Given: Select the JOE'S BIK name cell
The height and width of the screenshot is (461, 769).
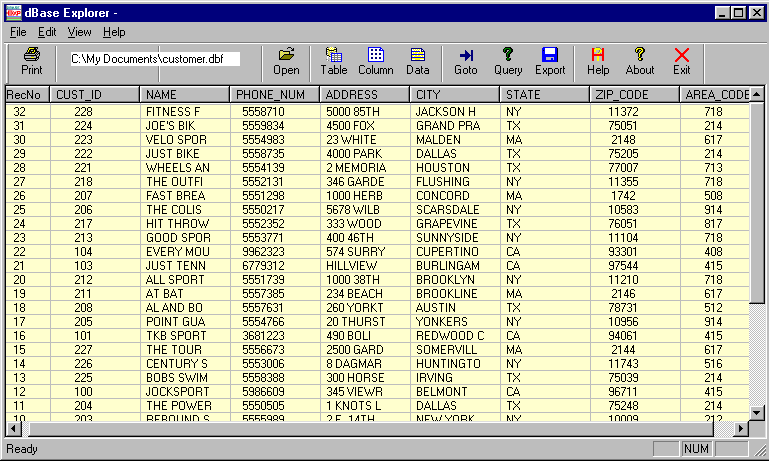Looking at the screenshot, I should (x=185, y=126).
